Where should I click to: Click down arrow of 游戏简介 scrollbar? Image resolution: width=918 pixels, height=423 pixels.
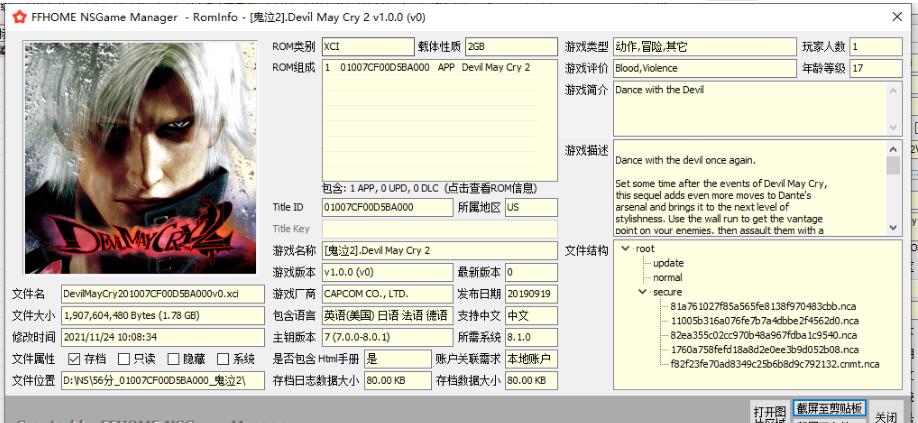click(x=893, y=127)
